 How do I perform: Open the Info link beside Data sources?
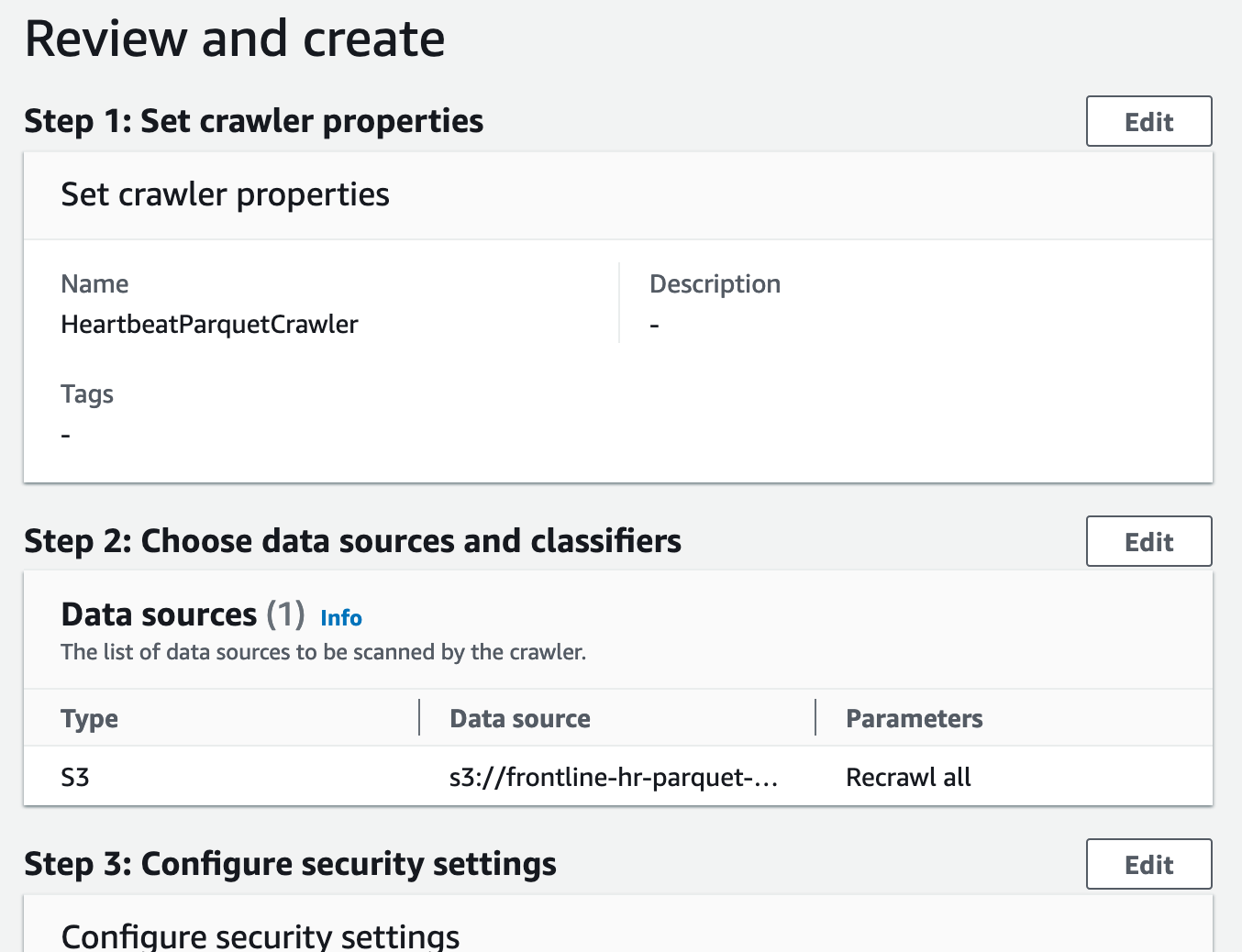(x=341, y=618)
